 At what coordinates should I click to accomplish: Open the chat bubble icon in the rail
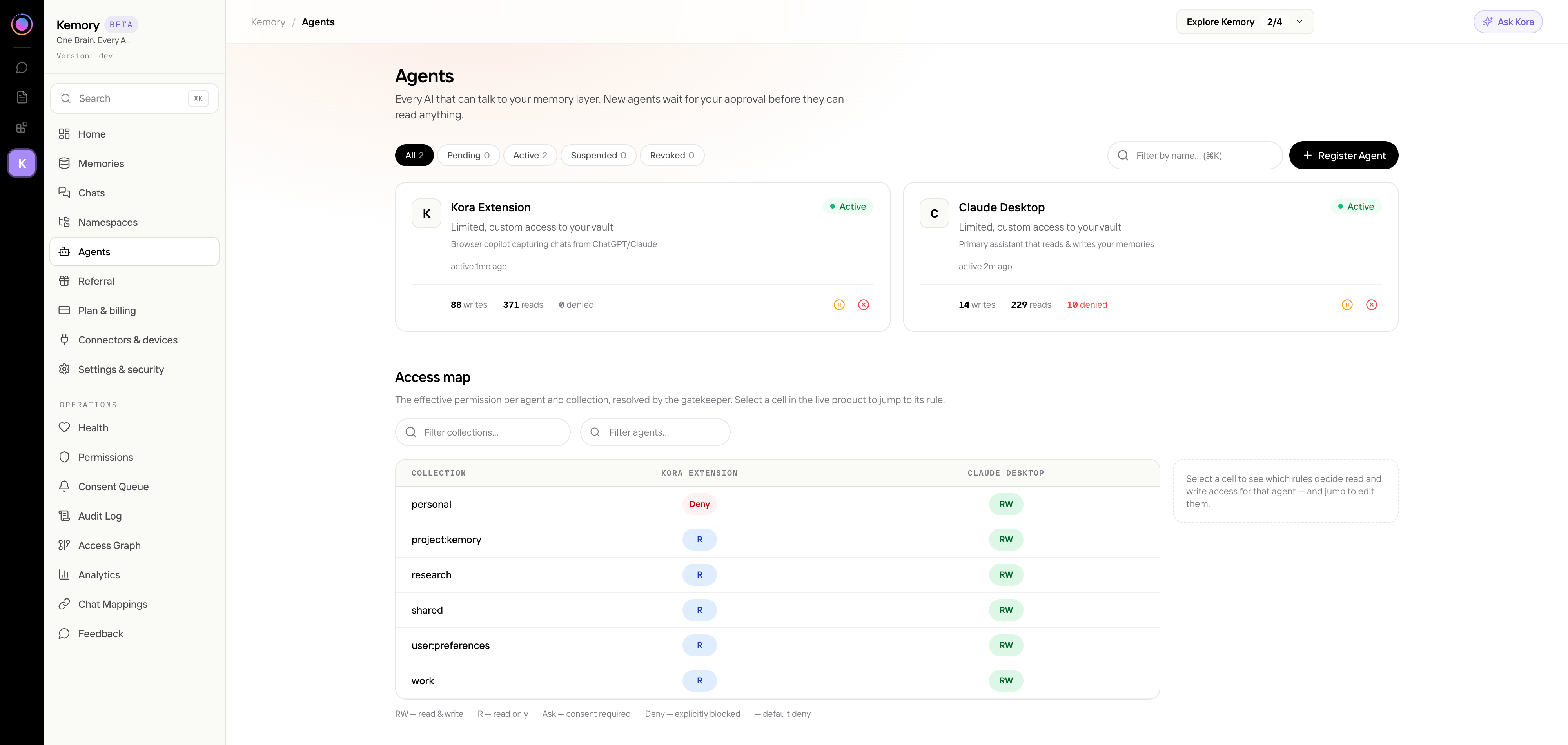pos(22,67)
